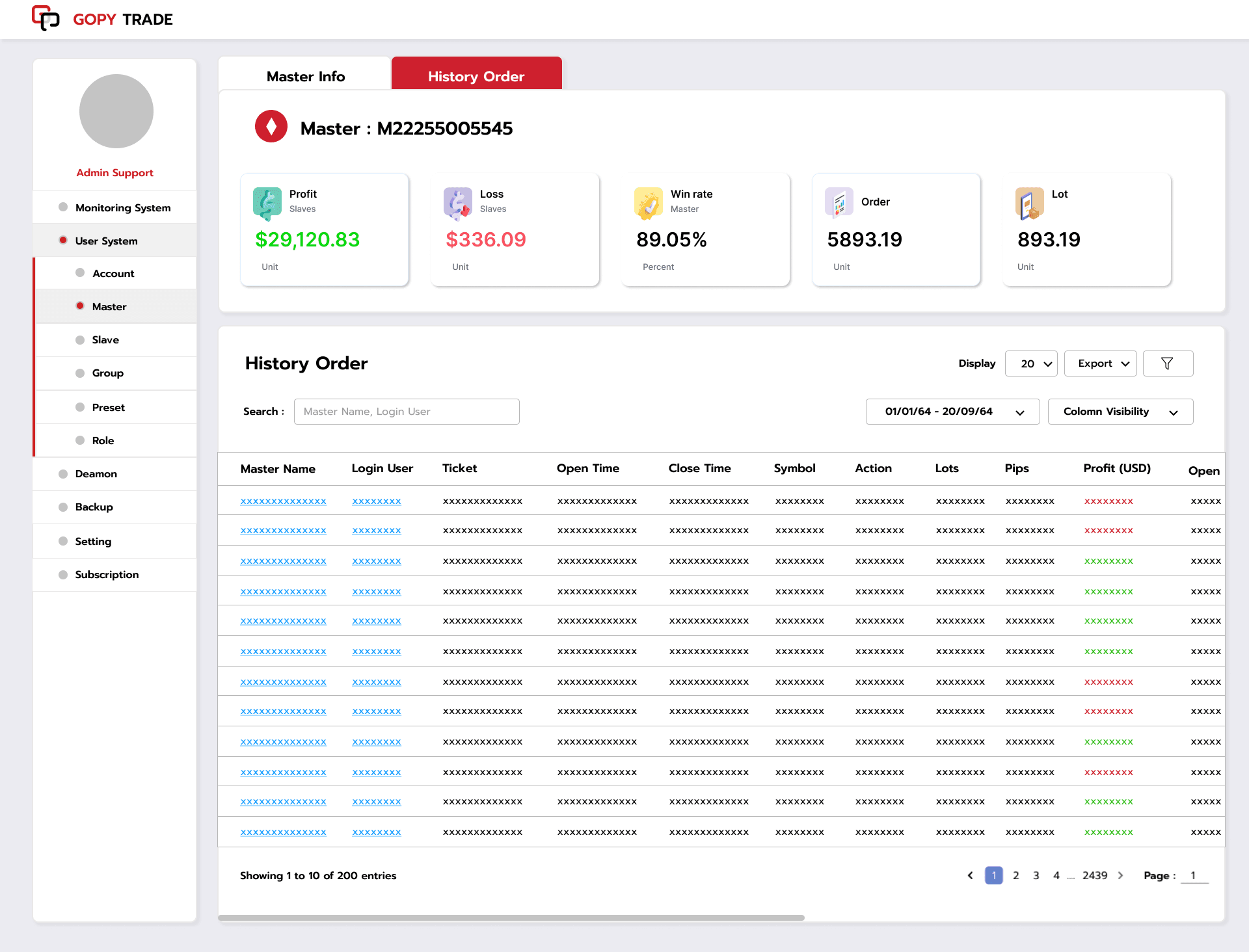This screenshot has height=952, width=1249.
Task: Click the Win rate Master trophy icon
Action: [x=648, y=202]
